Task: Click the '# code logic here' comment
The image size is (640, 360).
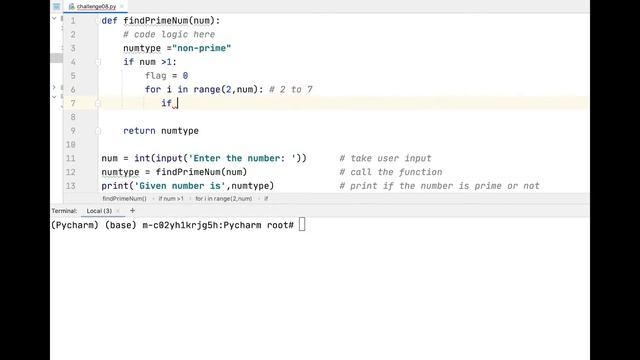Action: coord(169,35)
